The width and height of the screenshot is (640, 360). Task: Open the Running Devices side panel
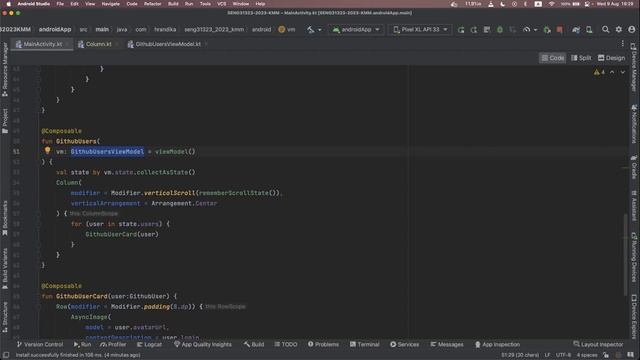point(634,257)
